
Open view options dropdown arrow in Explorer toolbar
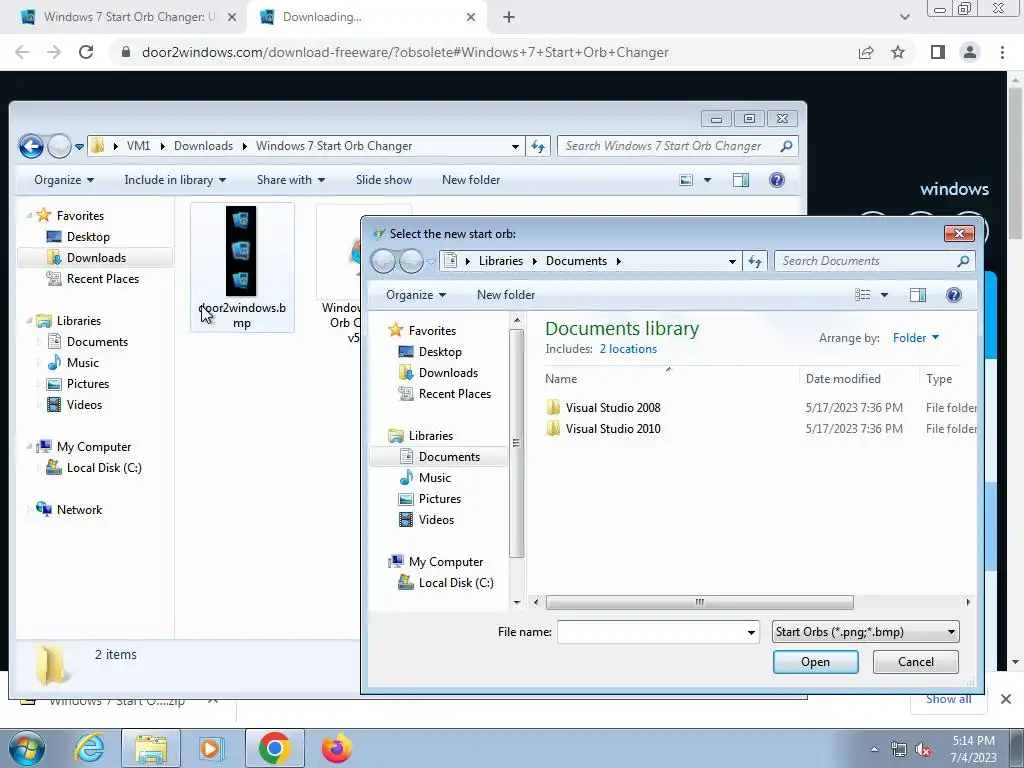707,180
